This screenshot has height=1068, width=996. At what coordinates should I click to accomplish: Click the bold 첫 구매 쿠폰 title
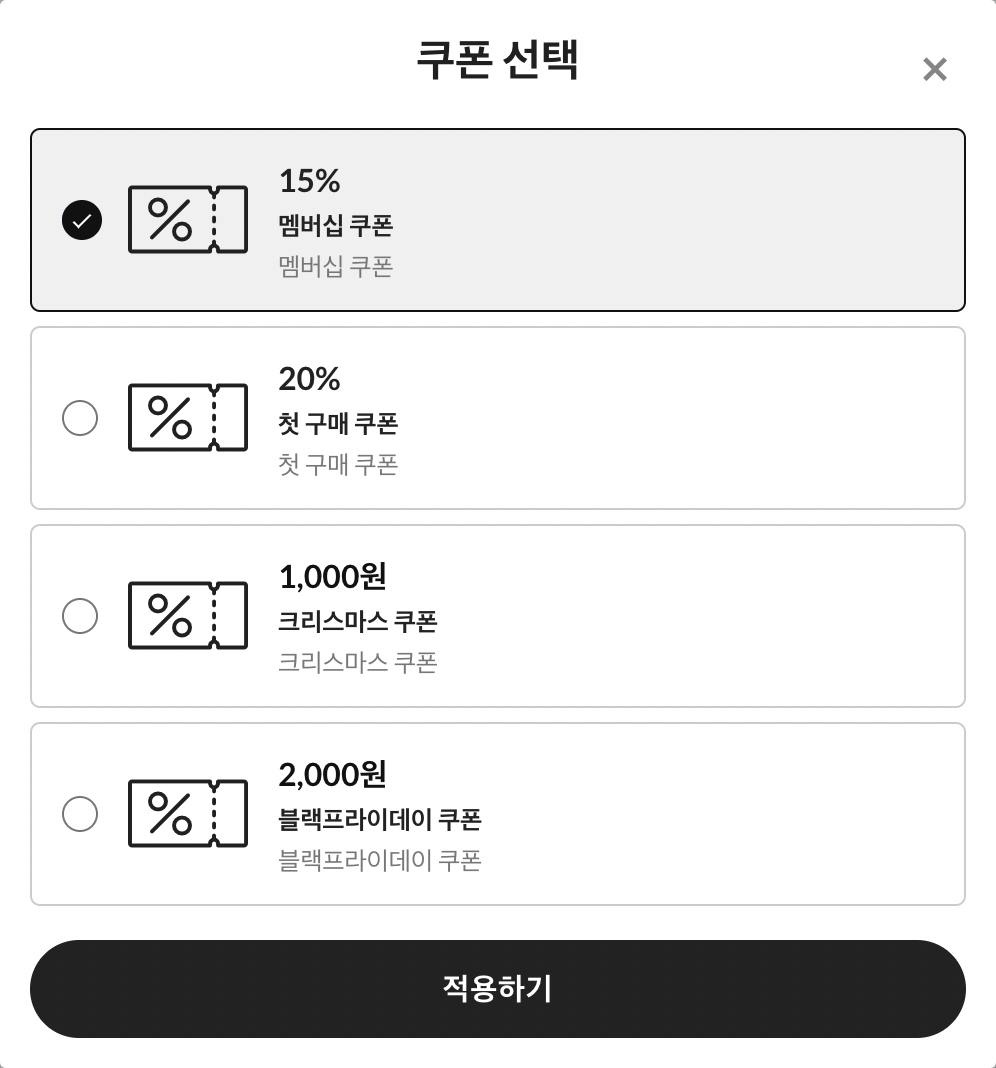[x=338, y=424]
